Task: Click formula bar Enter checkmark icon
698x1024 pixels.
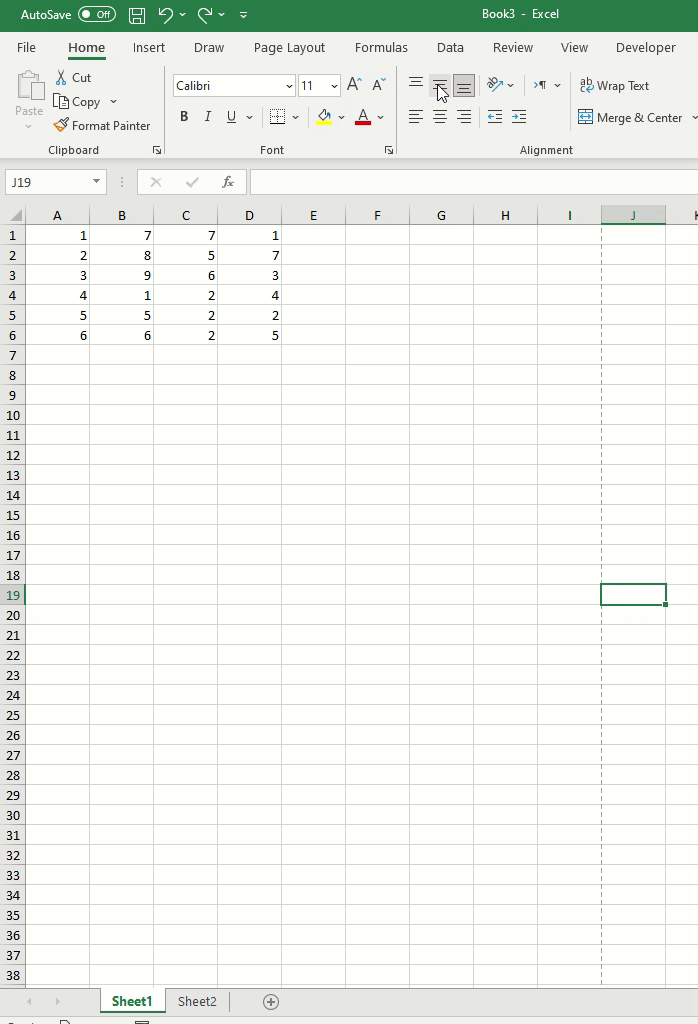Action: coord(192,182)
